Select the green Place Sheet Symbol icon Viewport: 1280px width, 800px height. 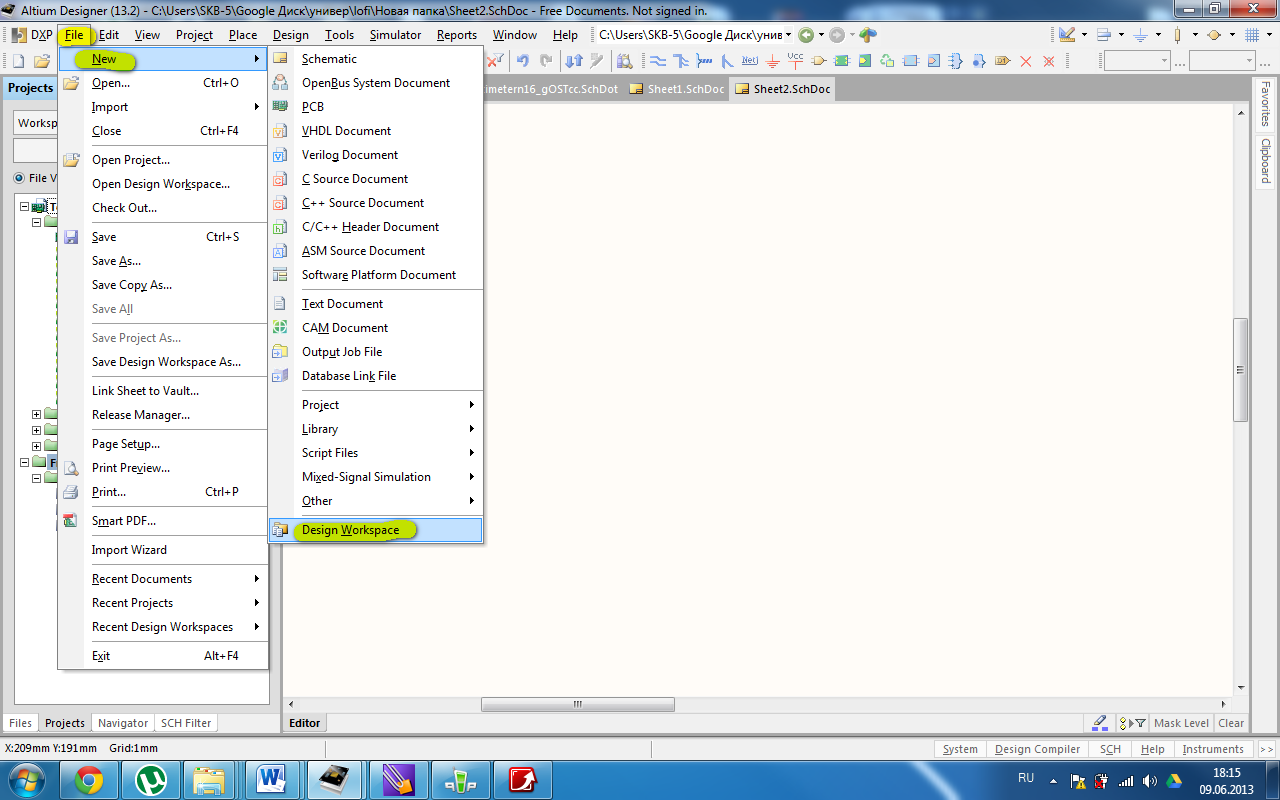(841, 61)
